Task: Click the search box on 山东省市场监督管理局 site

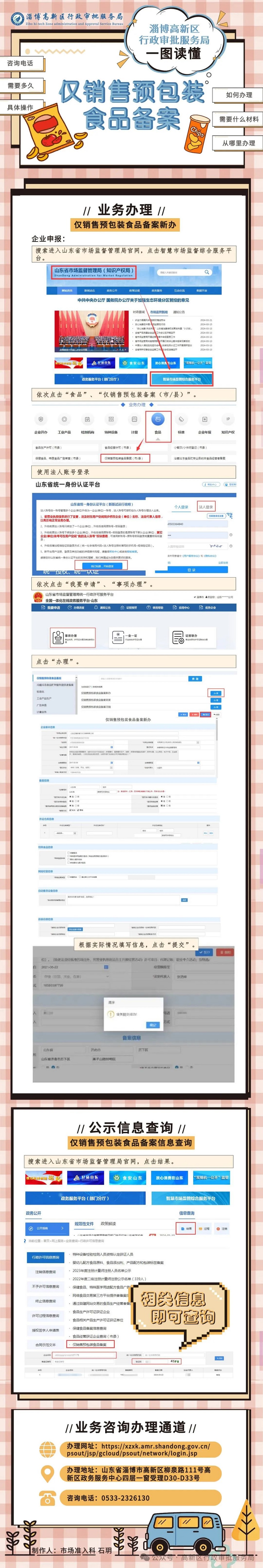Action: tap(184, 272)
